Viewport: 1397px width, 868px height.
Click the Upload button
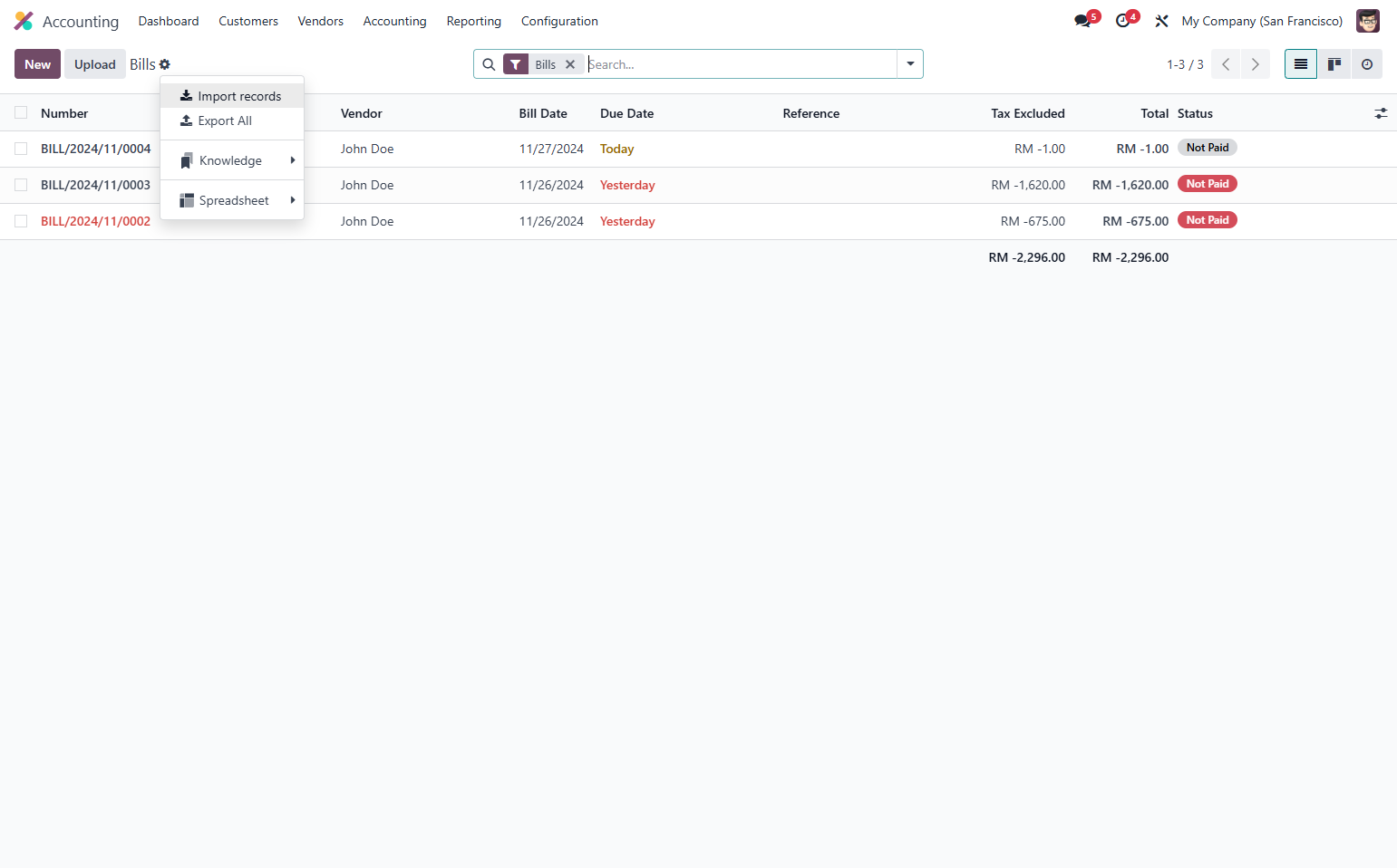[x=95, y=64]
